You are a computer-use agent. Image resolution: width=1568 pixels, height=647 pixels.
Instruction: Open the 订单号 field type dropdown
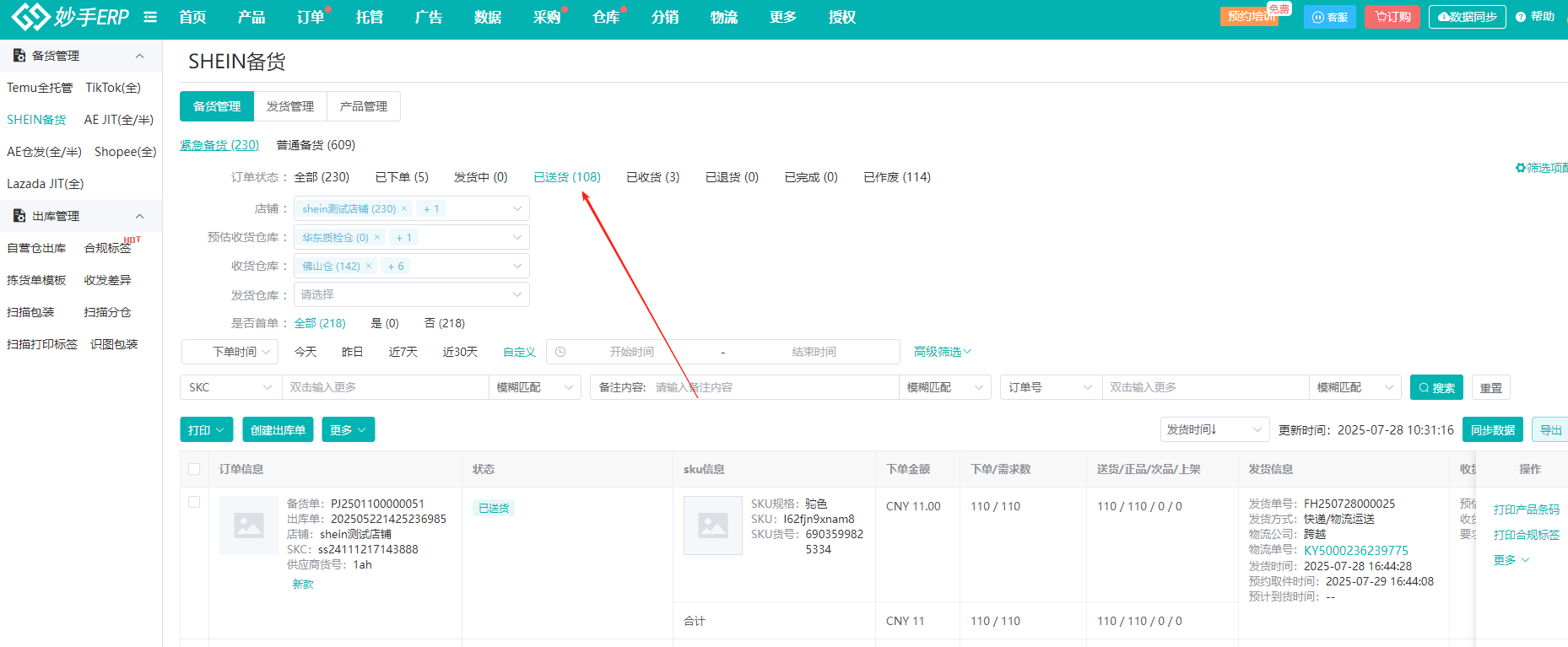(1051, 387)
